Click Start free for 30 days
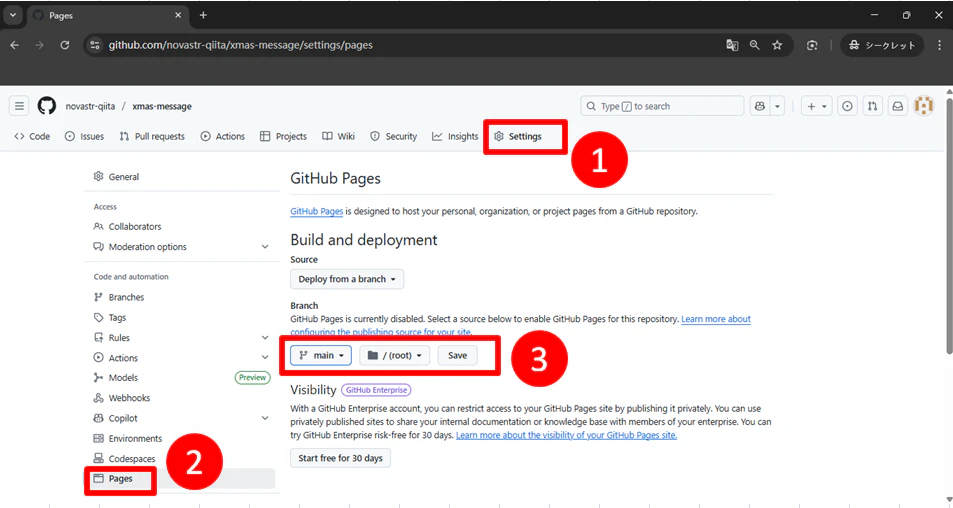The height and width of the screenshot is (508, 953). (340, 458)
